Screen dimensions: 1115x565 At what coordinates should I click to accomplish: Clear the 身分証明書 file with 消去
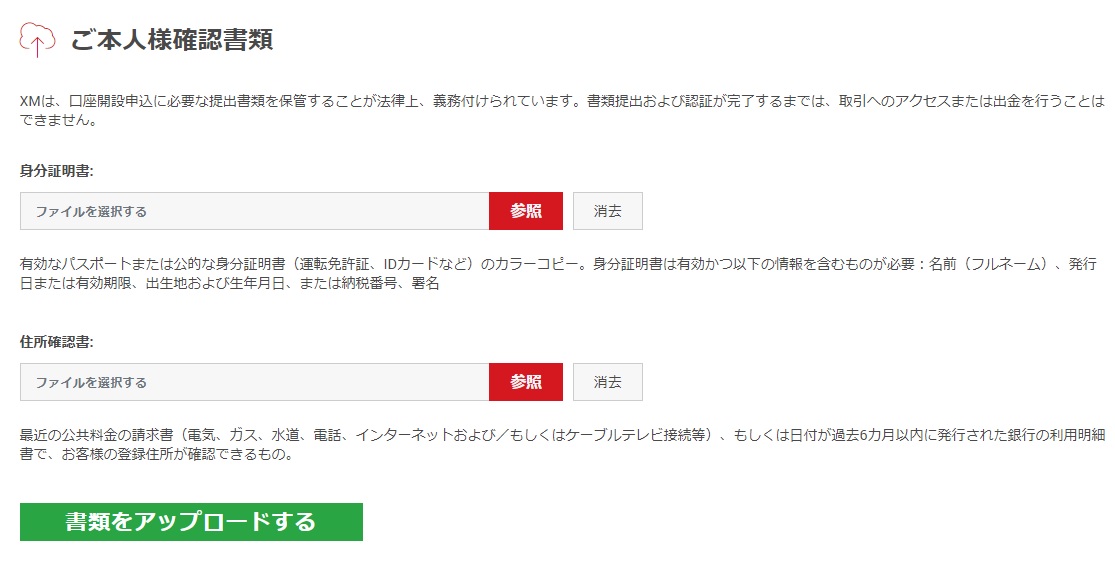coord(608,211)
